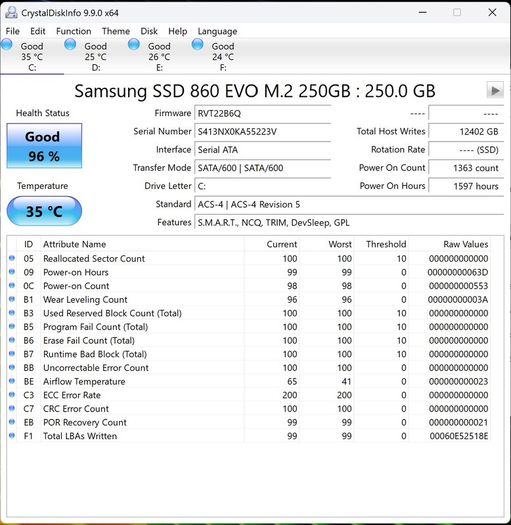Open the Edit menu
511x525 pixels.
point(38,31)
